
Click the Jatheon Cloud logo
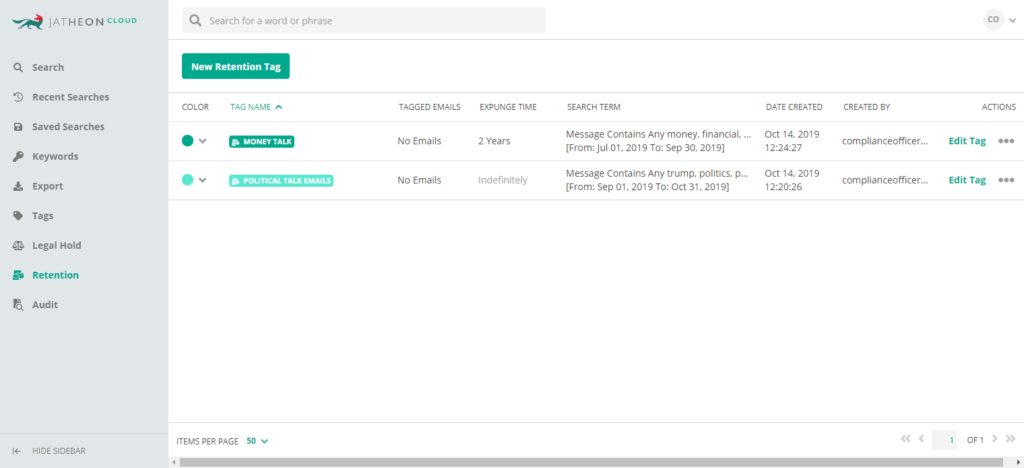click(74, 21)
